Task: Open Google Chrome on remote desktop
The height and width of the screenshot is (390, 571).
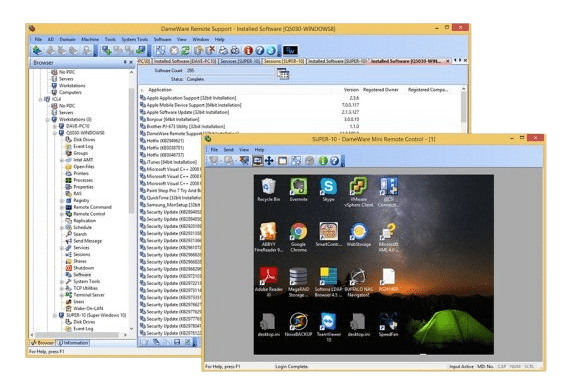Action: 298,237
